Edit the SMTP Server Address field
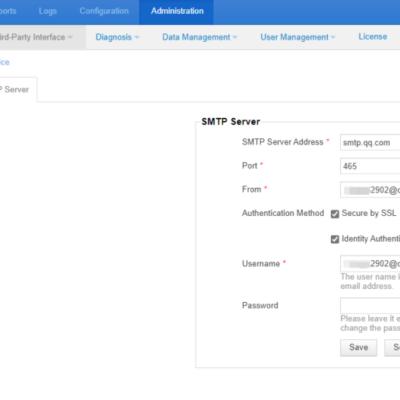This screenshot has width=400, height=400. pyautogui.click(x=370, y=143)
